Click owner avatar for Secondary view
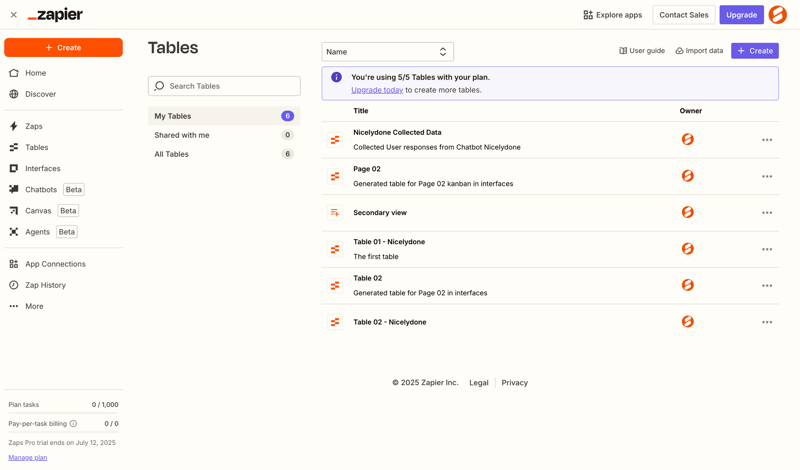Image resolution: width=800 pixels, height=470 pixels. tap(688, 212)
